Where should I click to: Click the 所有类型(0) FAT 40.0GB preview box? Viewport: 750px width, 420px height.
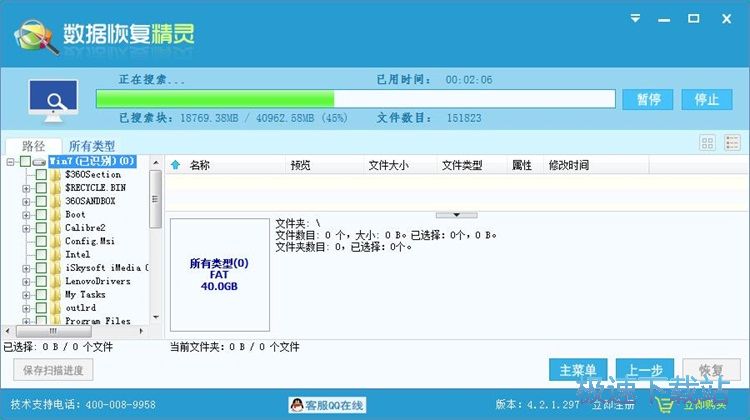tap(220, 275)
